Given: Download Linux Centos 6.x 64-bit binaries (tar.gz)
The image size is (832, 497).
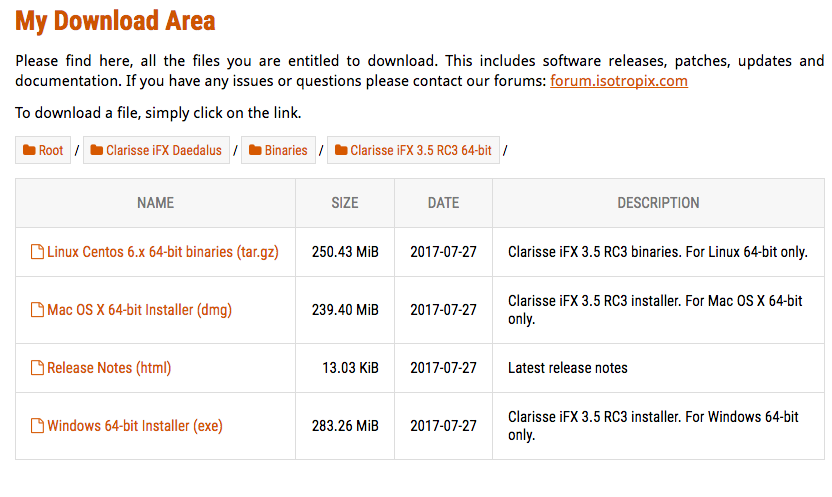Looking at the screenshot, I should click(x=163, y=252).
